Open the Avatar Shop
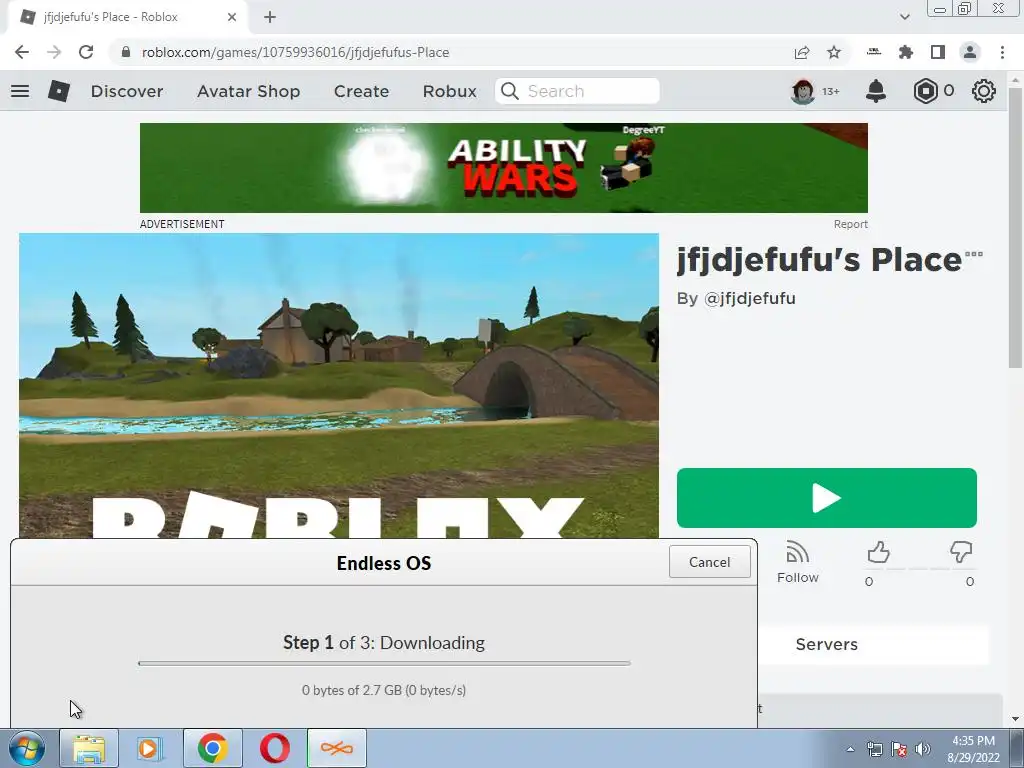The height and width of the screenshot is (768, 1024). point(249,91)
